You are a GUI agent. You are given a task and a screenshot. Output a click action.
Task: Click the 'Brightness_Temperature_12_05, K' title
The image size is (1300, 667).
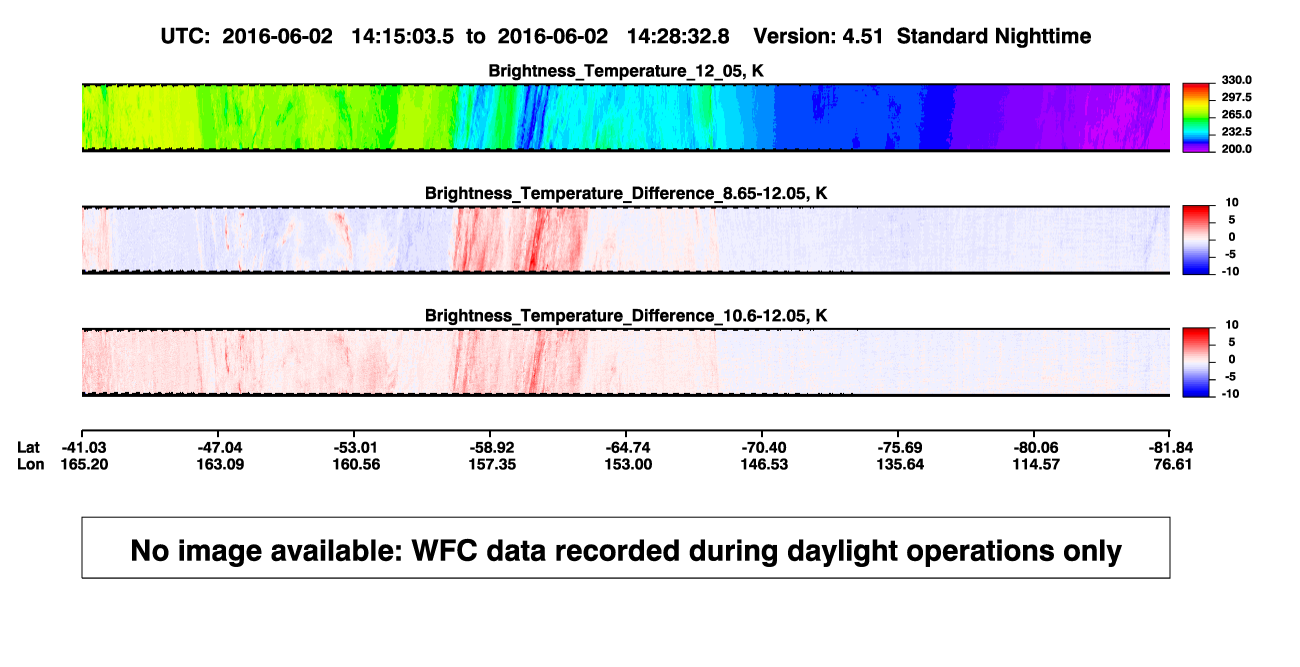pyautogui.click(x=626, y=71)
